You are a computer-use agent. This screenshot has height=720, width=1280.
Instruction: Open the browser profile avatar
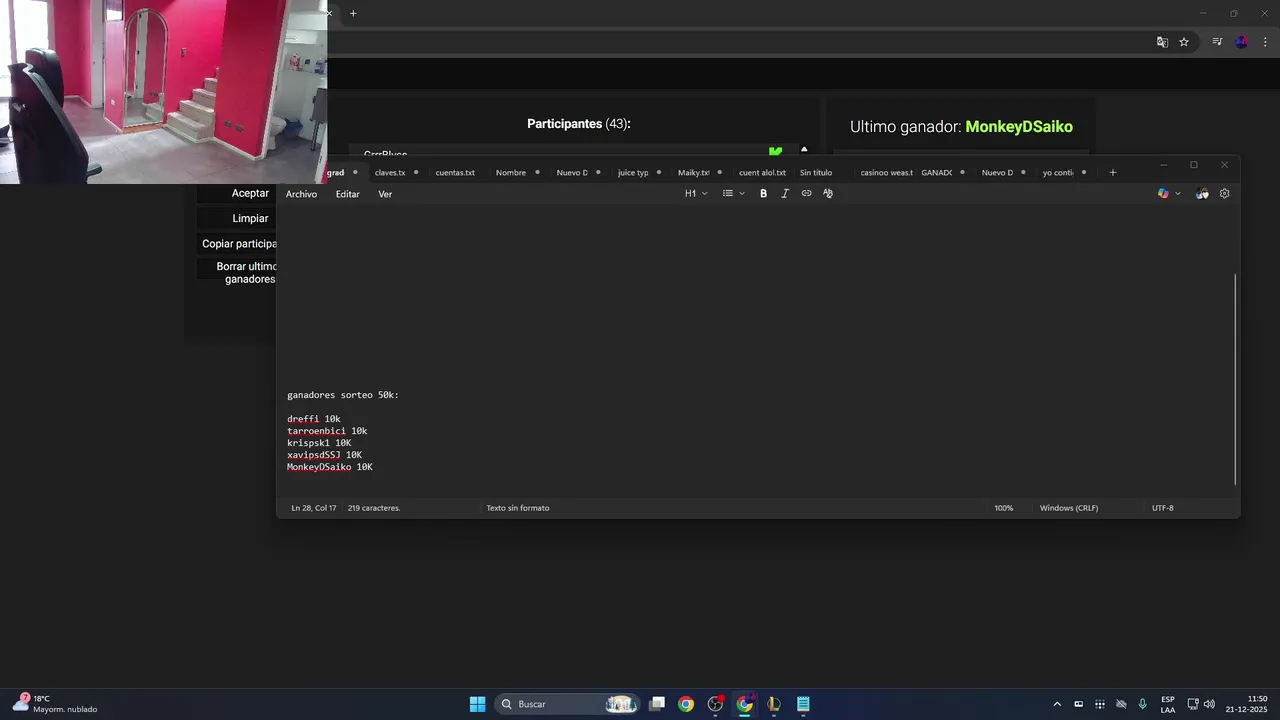[1242, 42]
